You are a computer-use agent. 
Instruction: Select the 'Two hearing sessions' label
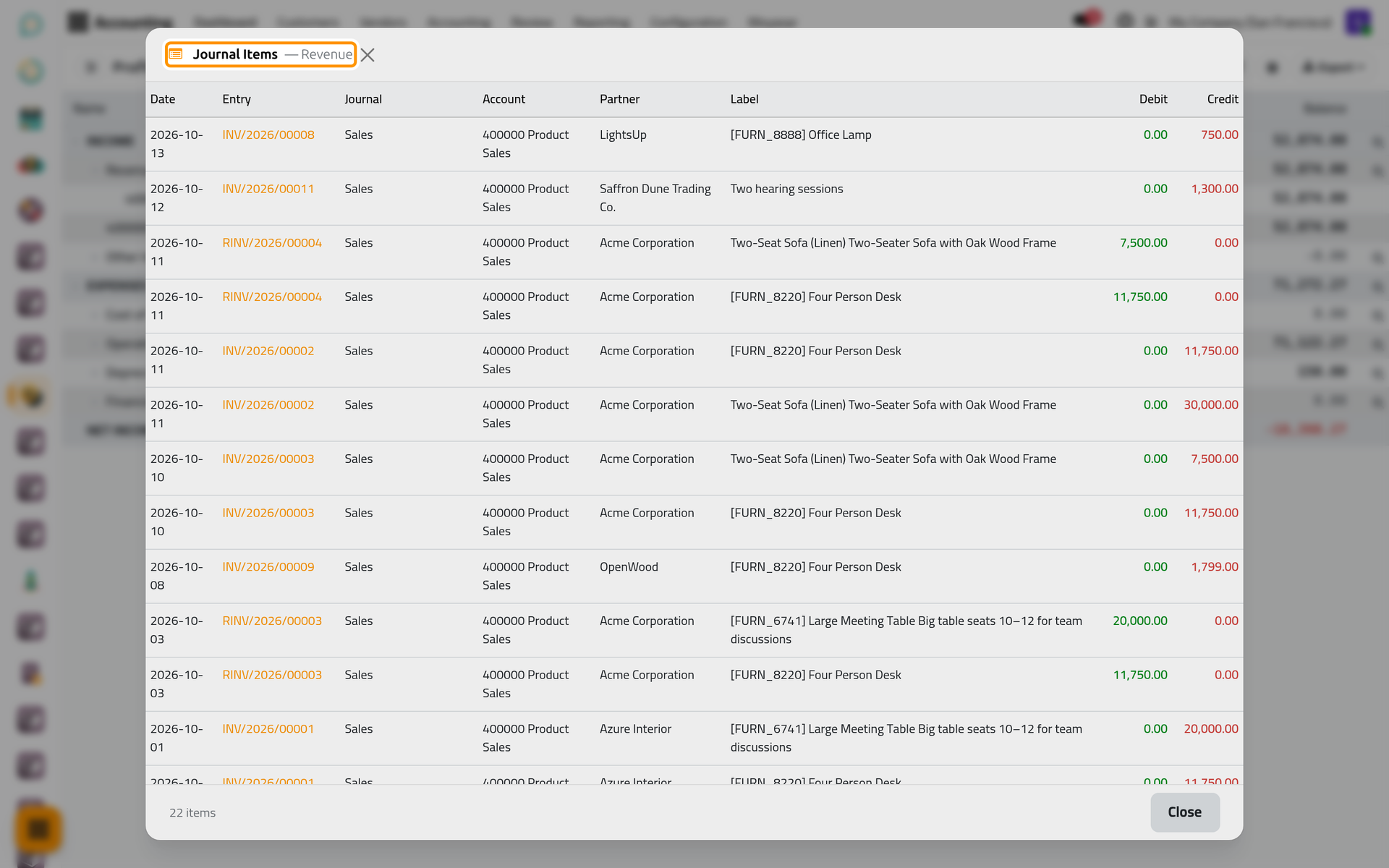click(786, 189)
